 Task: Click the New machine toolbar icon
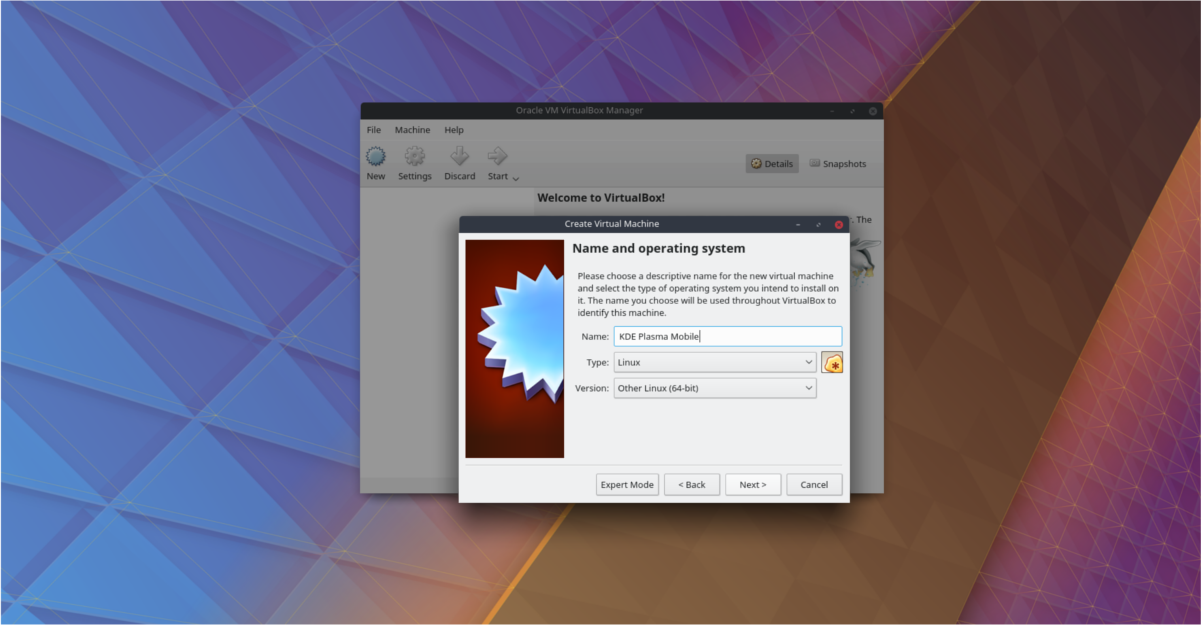coord(376,156)
